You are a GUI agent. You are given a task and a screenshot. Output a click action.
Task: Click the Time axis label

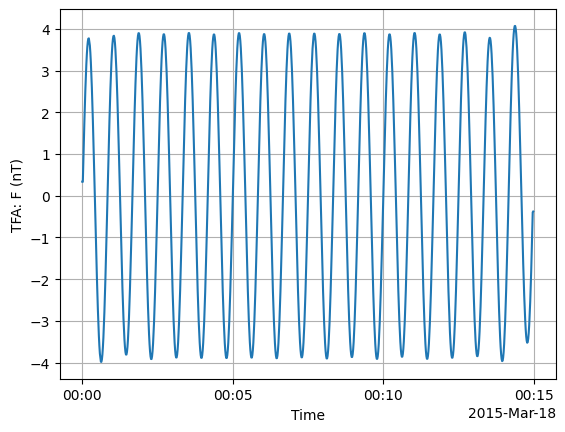(x=308, y=415)
